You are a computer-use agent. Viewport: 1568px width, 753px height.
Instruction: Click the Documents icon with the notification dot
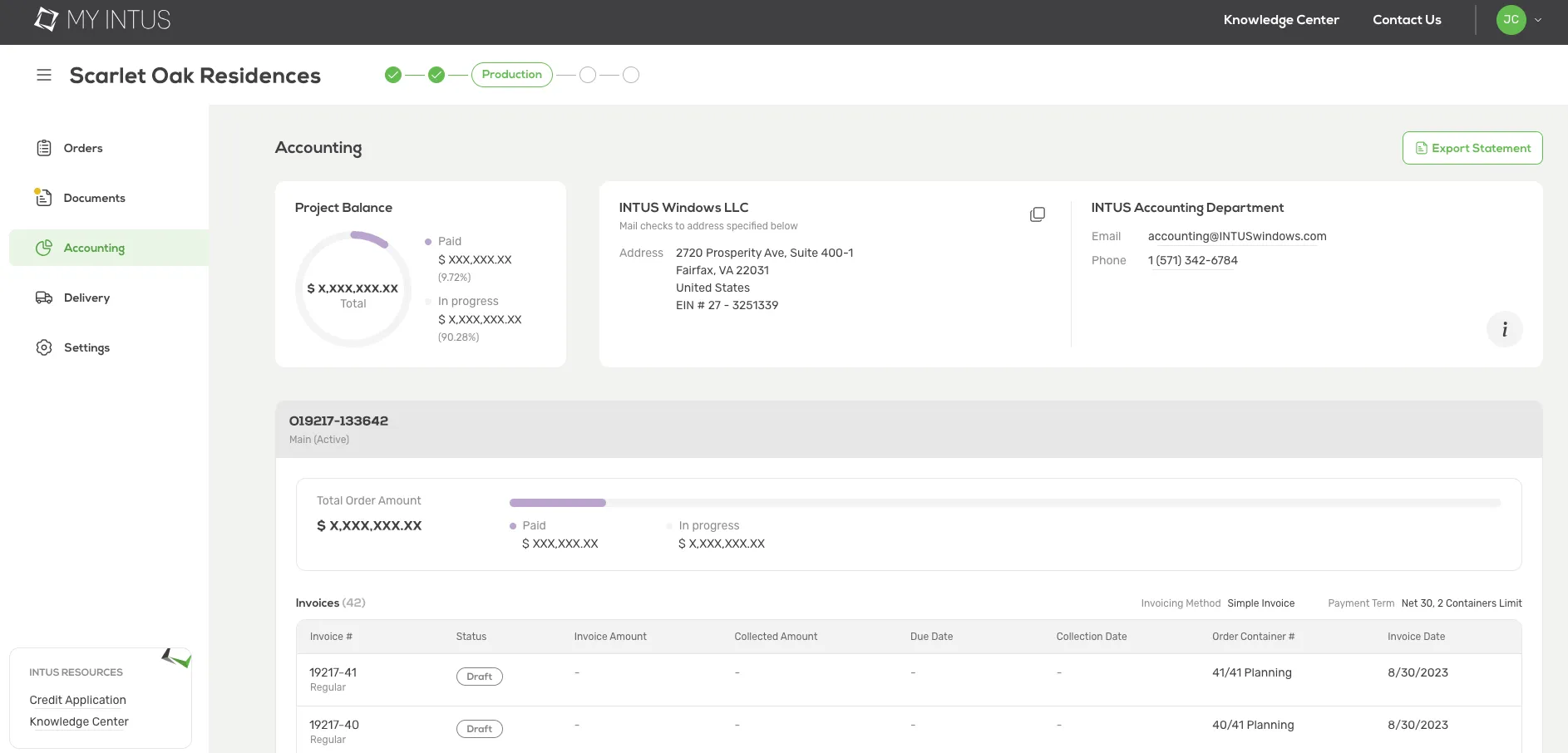click(44, 197)
